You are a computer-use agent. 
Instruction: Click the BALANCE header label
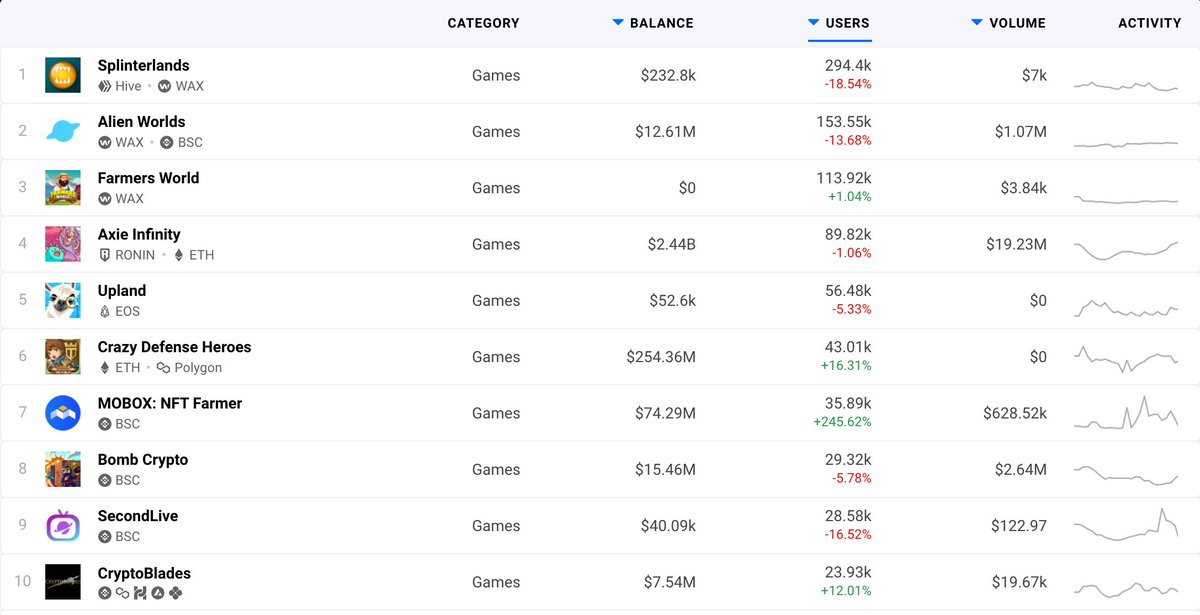point(662,23)
